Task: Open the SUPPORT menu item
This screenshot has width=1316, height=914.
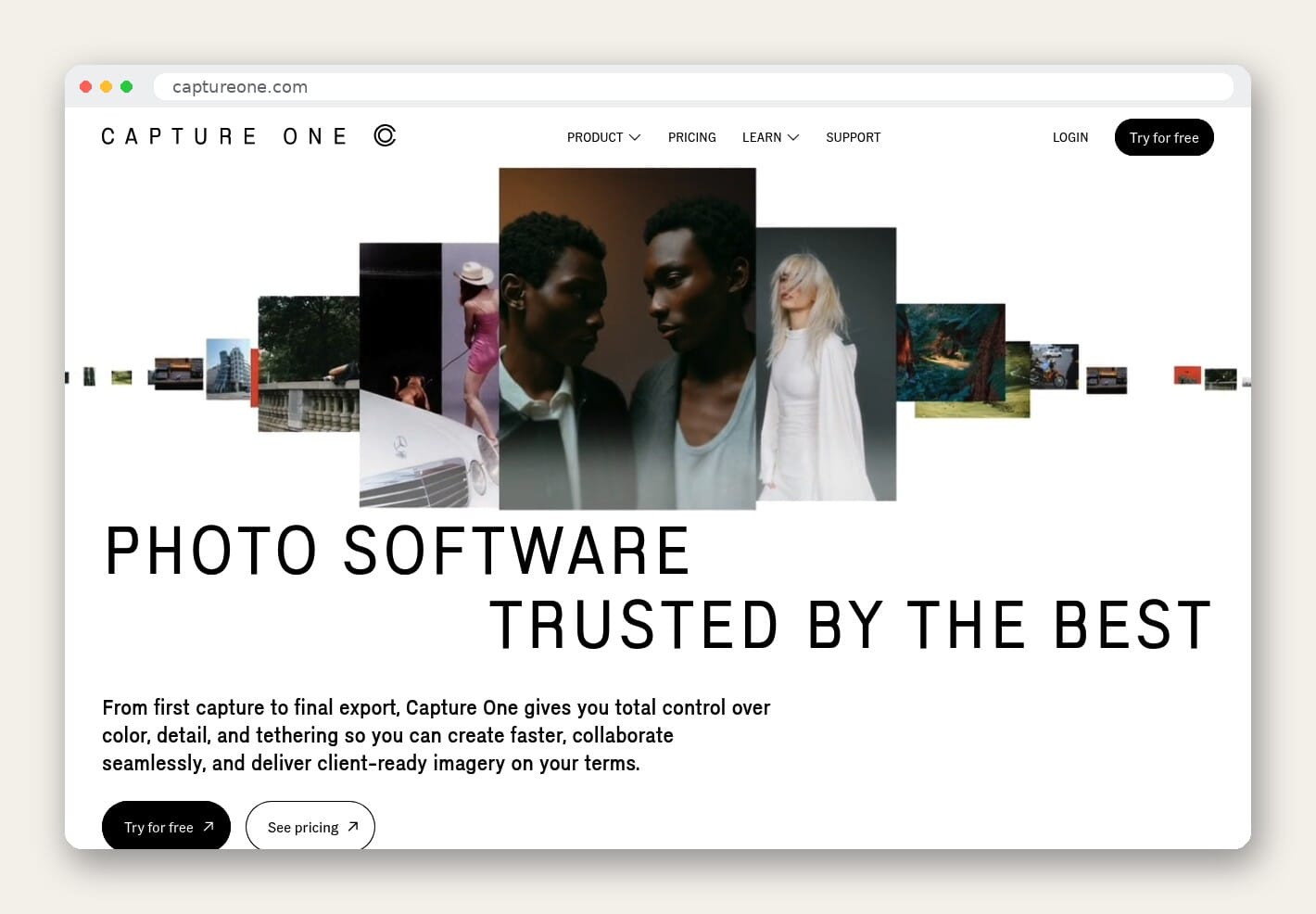Action: point(854,137)
